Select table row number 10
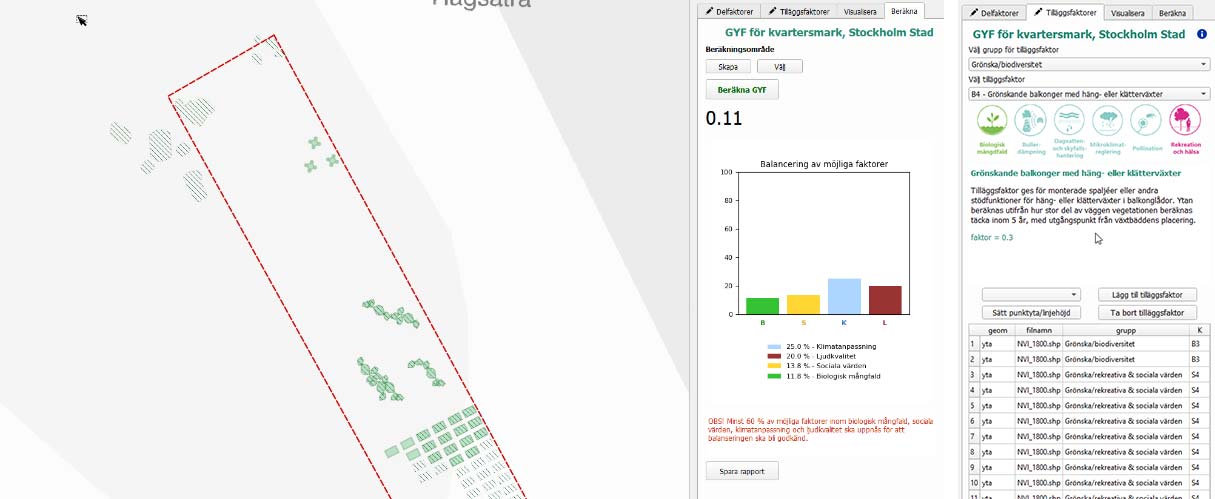Screen dimensions: 1215x499 pos(974,483)
